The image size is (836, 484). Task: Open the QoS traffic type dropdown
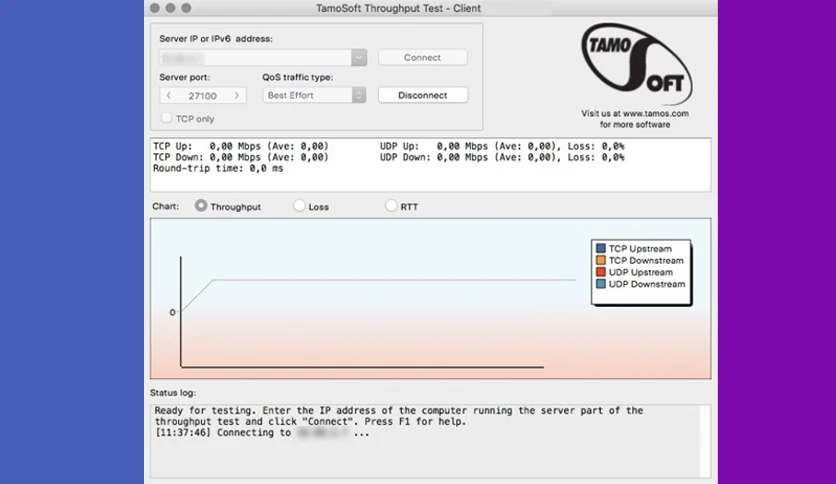[314, 95]
